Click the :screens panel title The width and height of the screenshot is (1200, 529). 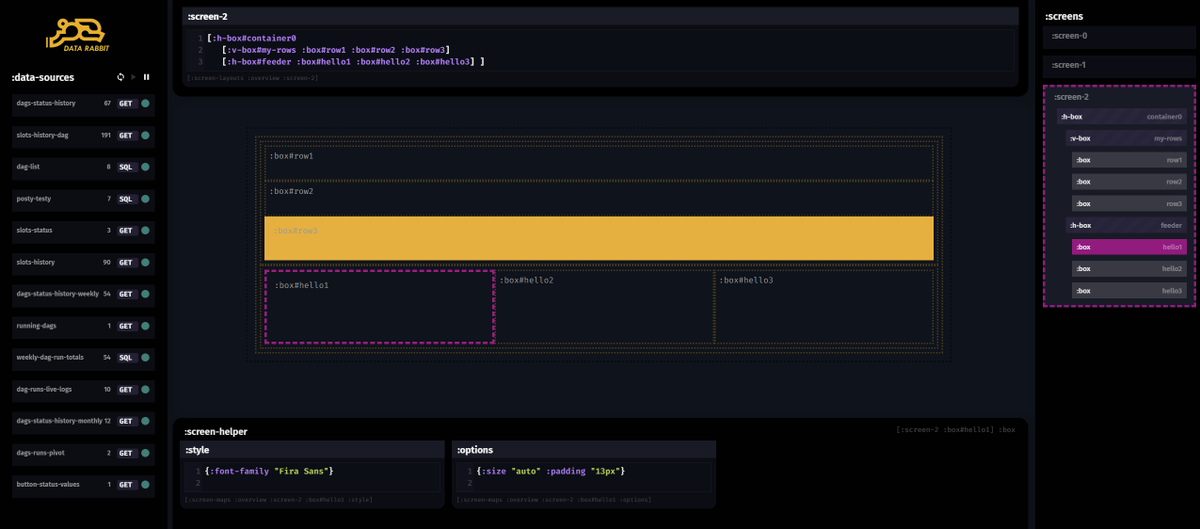coord(1064,16)
